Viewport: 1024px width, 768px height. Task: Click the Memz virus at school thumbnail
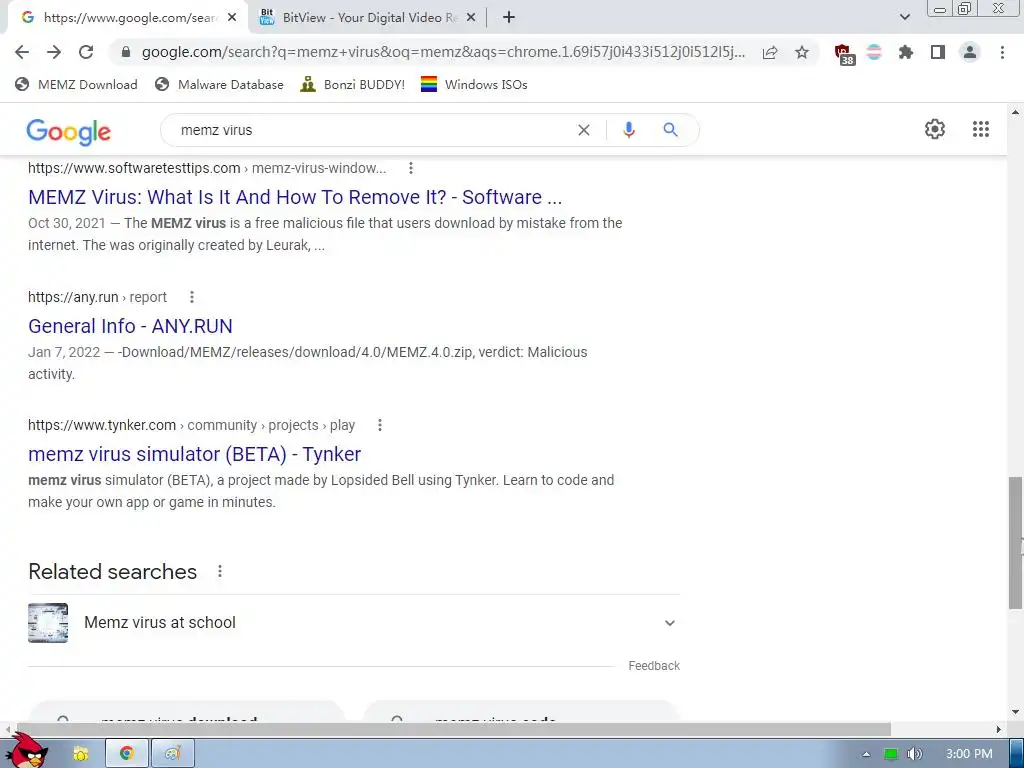pyautogui.click(x=48, y=623)
